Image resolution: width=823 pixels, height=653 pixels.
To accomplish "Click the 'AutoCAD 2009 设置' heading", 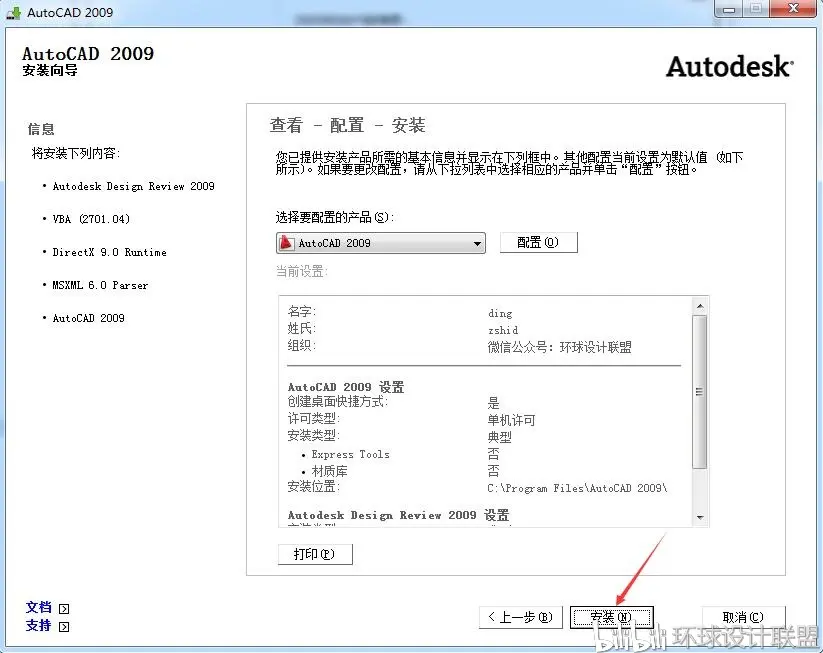I will click(346, 387).
